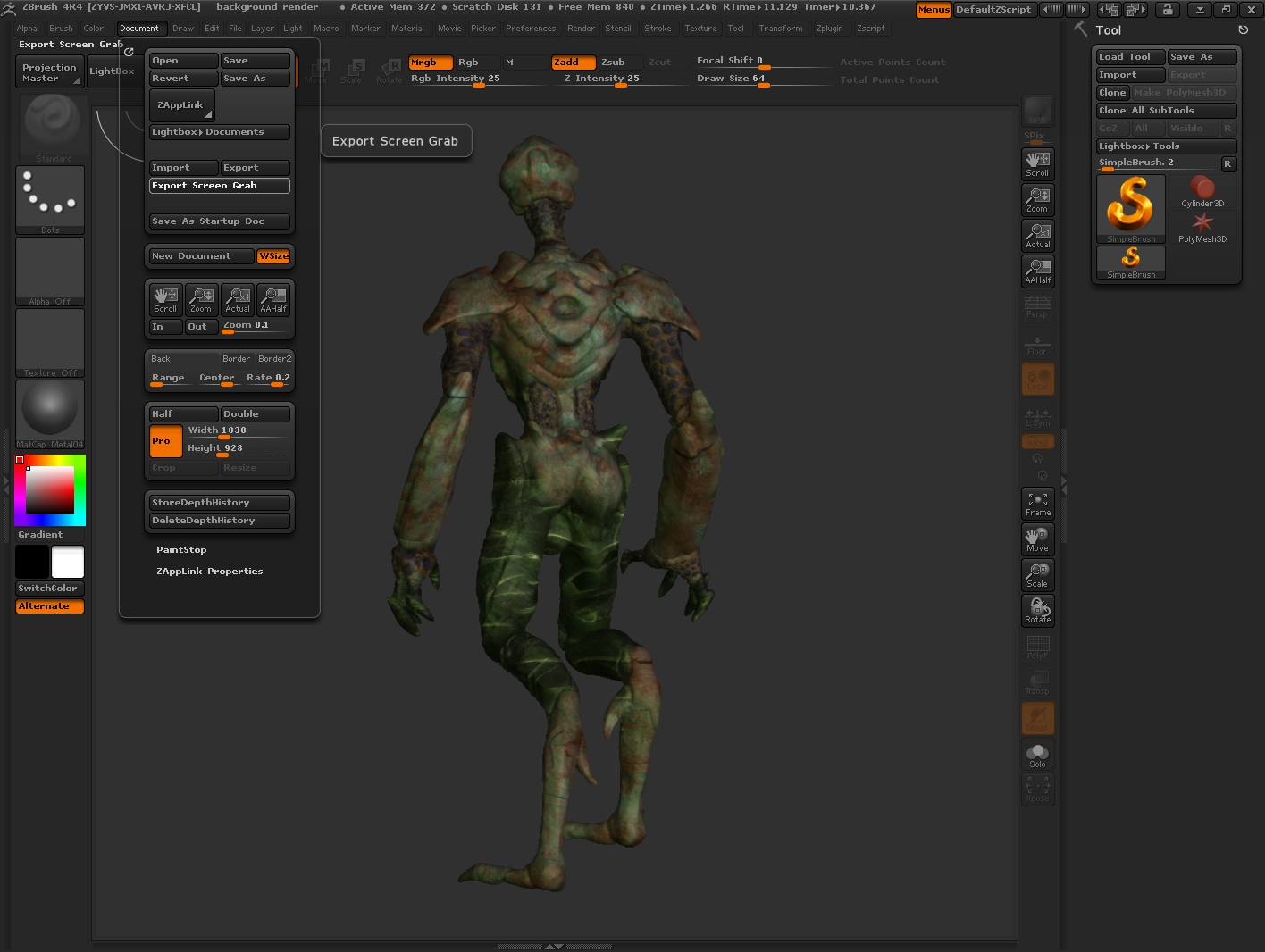
Task: Expand the Projection Master button
Action: (50, 72)
